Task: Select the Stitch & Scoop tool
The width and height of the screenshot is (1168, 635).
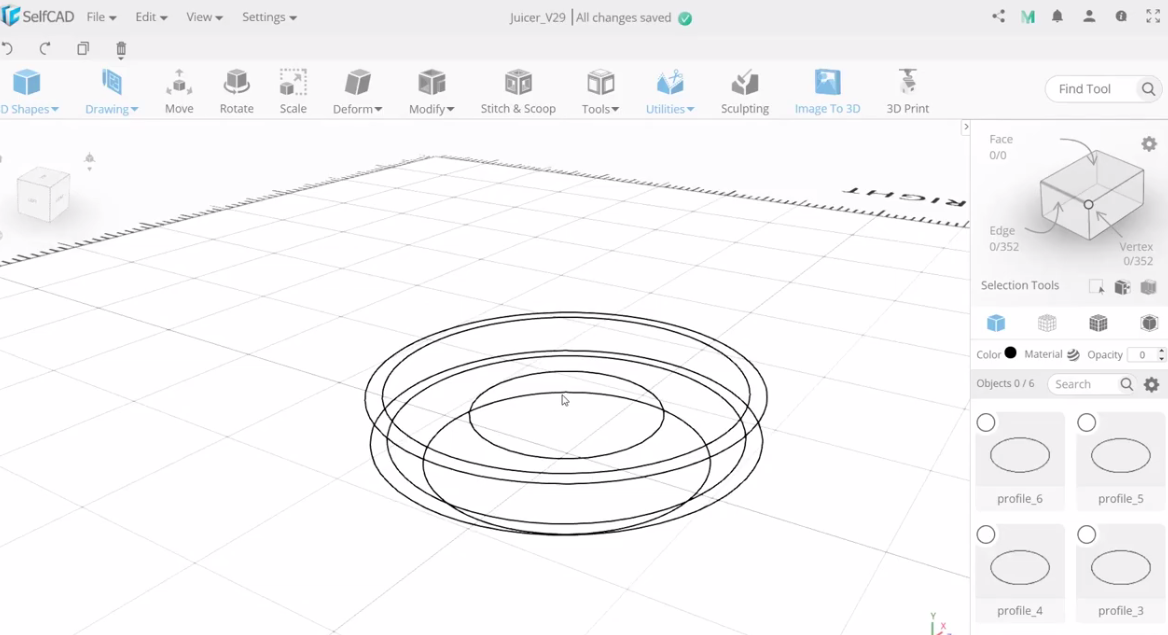Action: 518,92
